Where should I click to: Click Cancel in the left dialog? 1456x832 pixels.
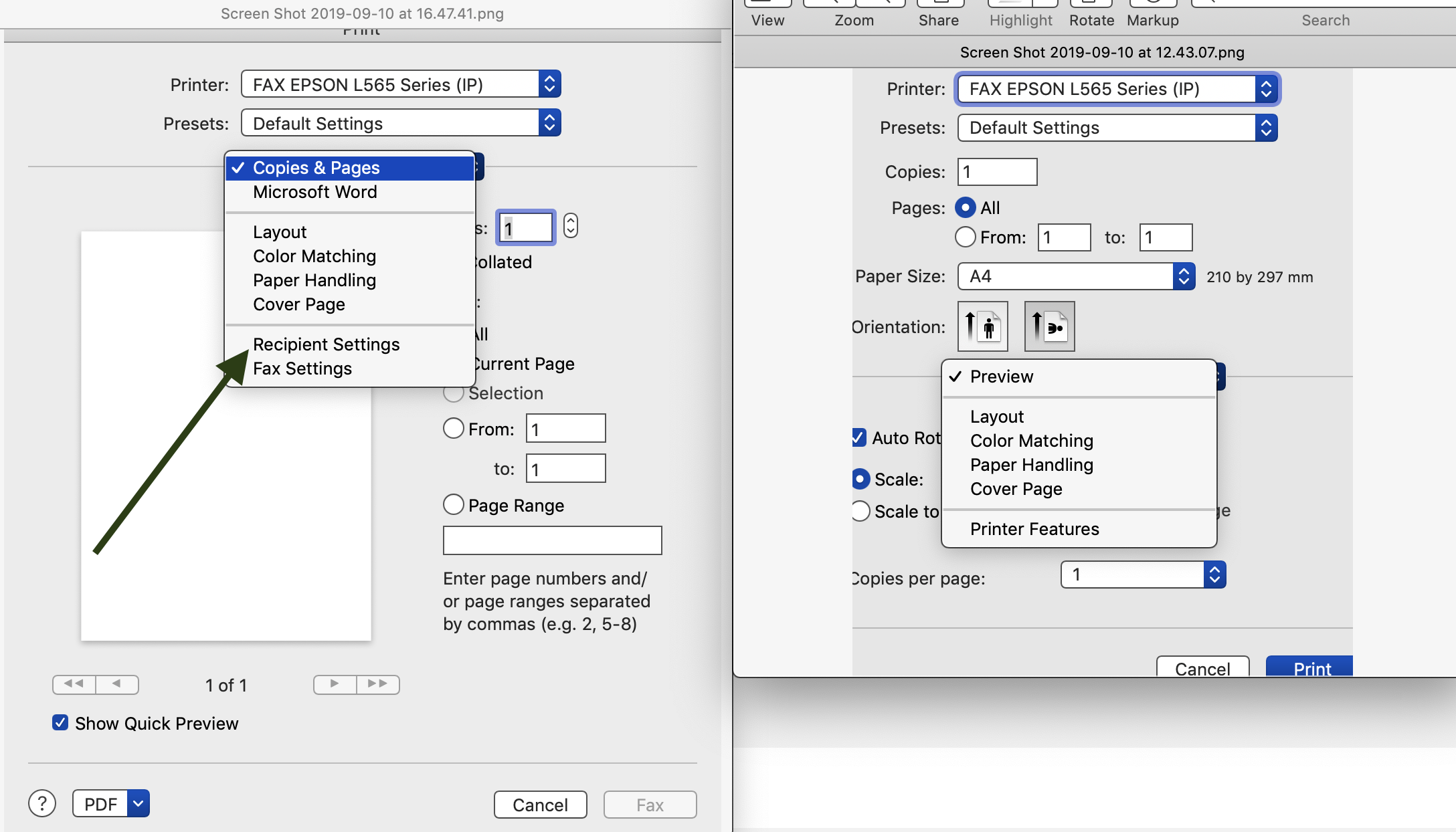(540, 805)
